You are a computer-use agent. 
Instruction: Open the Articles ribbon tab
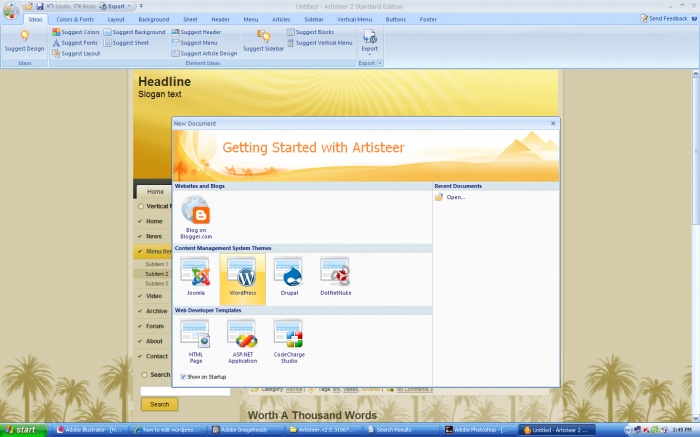click(281, 19)
